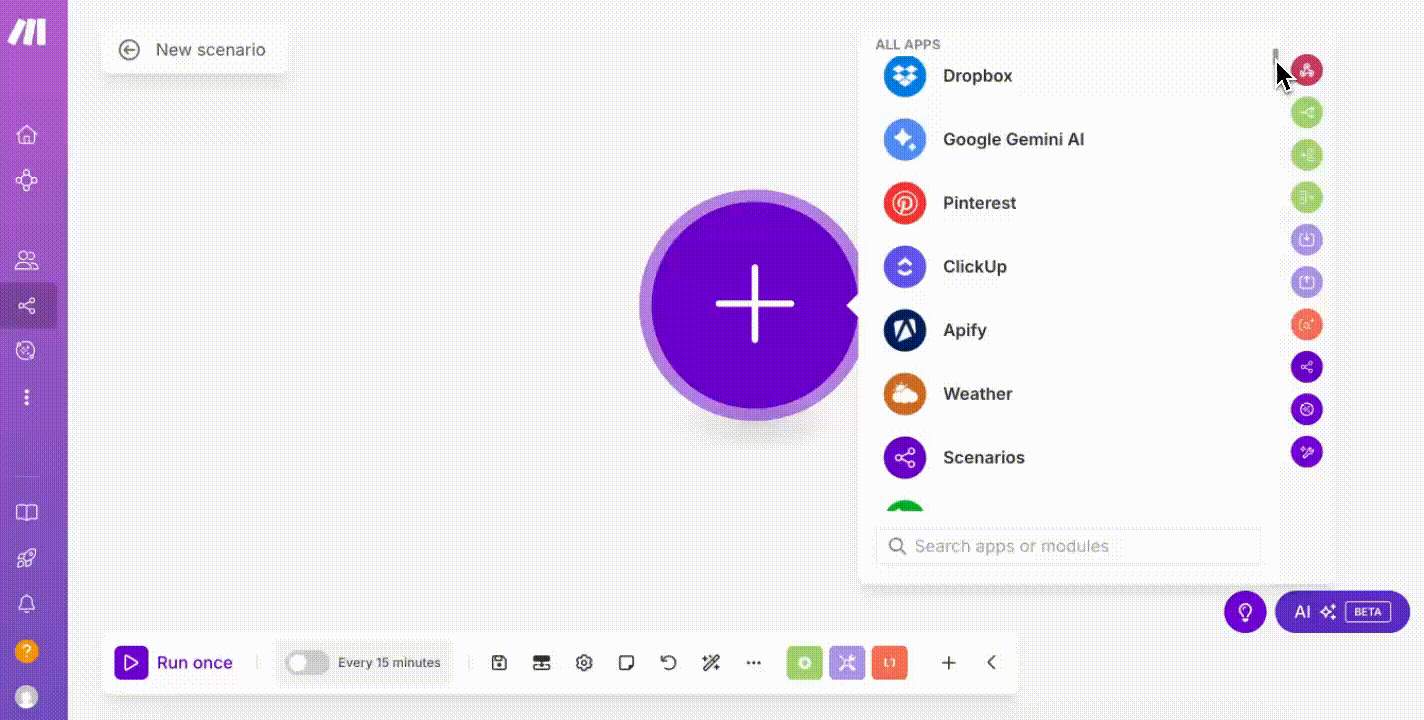
Task: Click the Scenario inputs icon in toolbar
Action: click(542, 662)
